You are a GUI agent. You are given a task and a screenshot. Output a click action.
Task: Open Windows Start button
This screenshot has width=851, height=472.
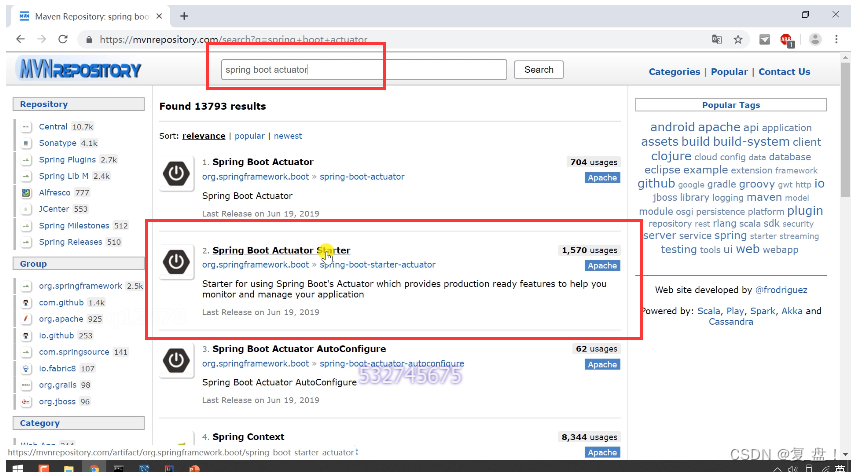tap(17, 467)
